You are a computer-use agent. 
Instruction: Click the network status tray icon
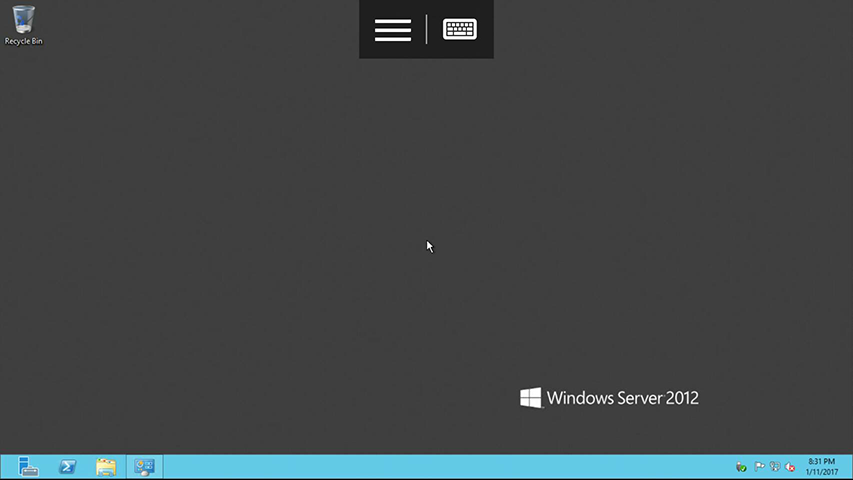pyautogui.click(x=775, y=466)
